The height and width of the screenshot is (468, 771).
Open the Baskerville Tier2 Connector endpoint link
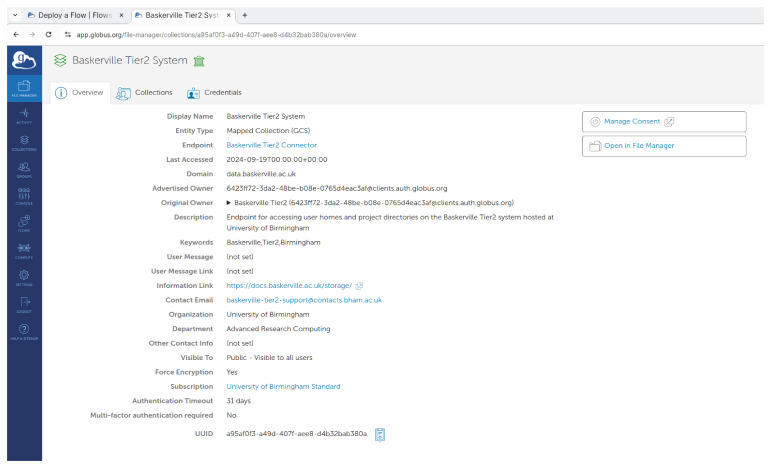tap(271, 145)
